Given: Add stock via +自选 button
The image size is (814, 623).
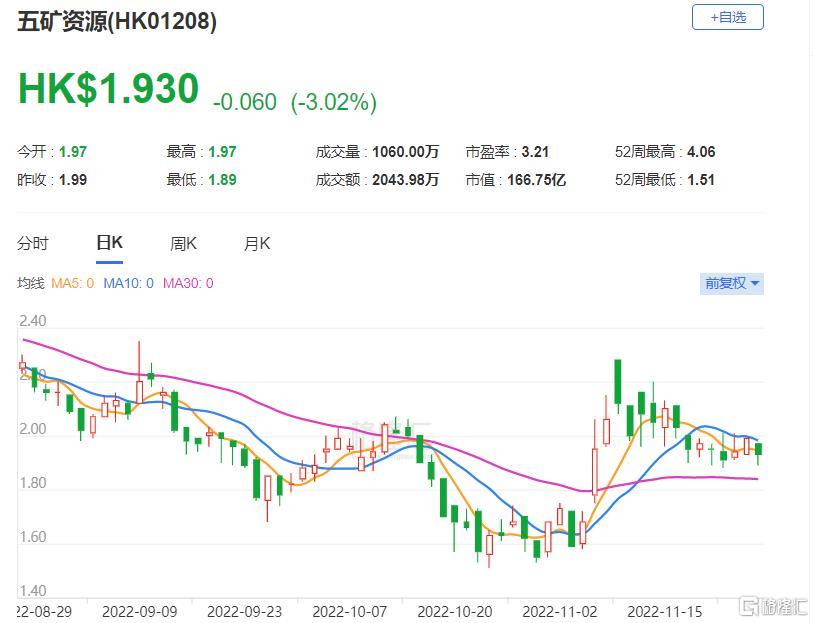Looking at the screenshot, I should point(727,17).
